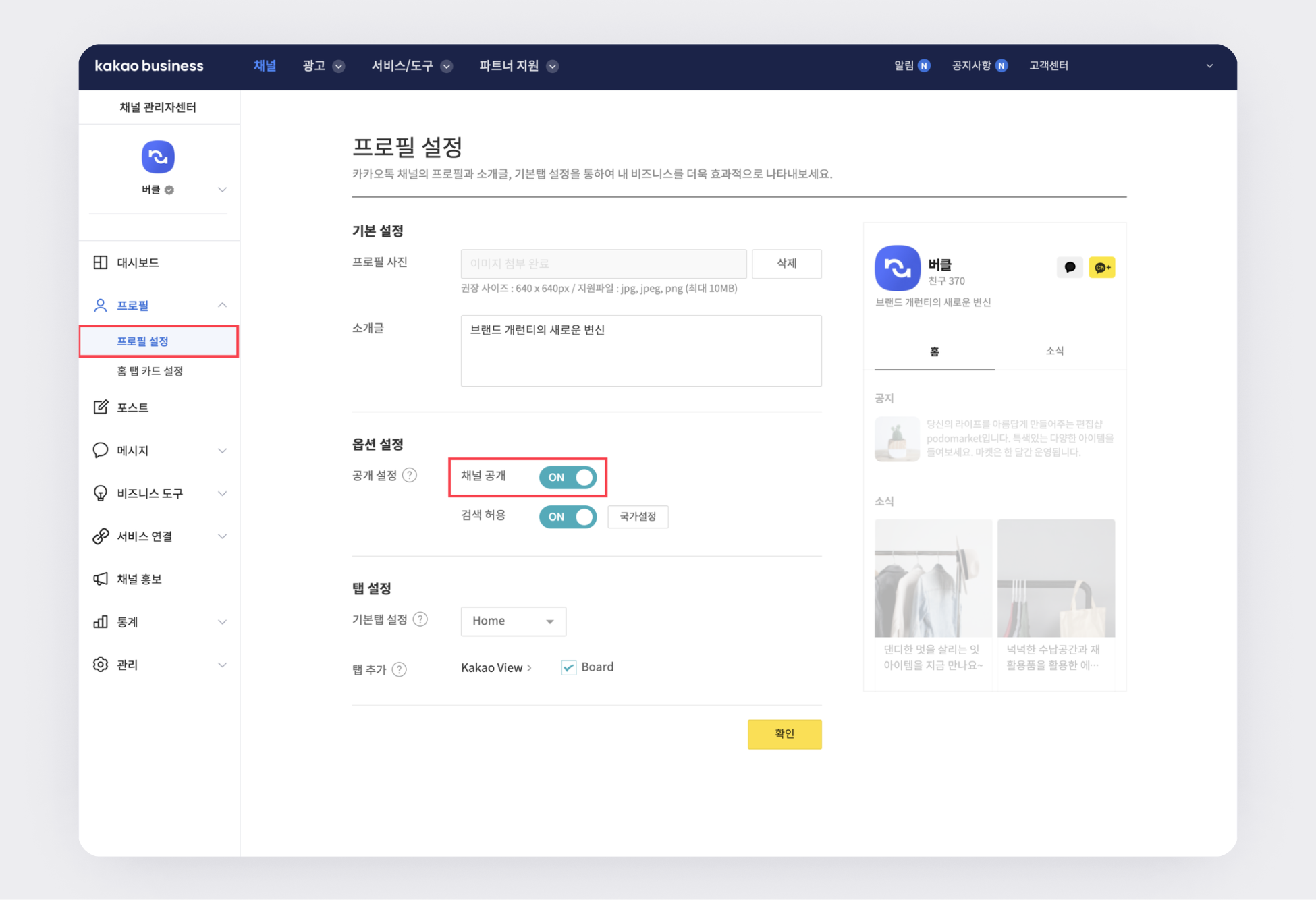
Task: Click the channel promotion megaphone icon
Action: pyautogui.click(x=101, y=579)
